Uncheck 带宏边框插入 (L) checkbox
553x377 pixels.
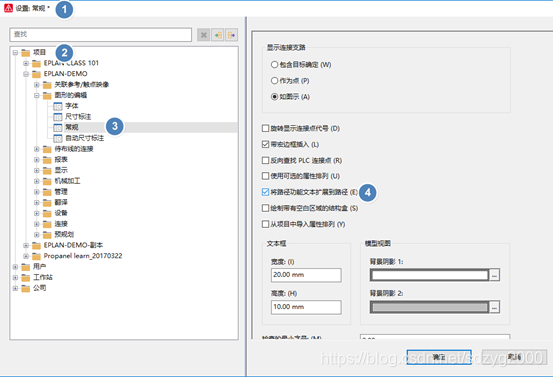266,144
